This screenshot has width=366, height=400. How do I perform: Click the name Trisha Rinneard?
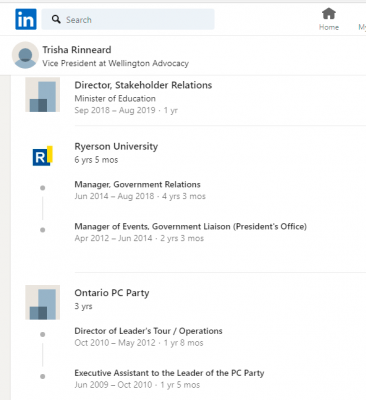point(77,50)
